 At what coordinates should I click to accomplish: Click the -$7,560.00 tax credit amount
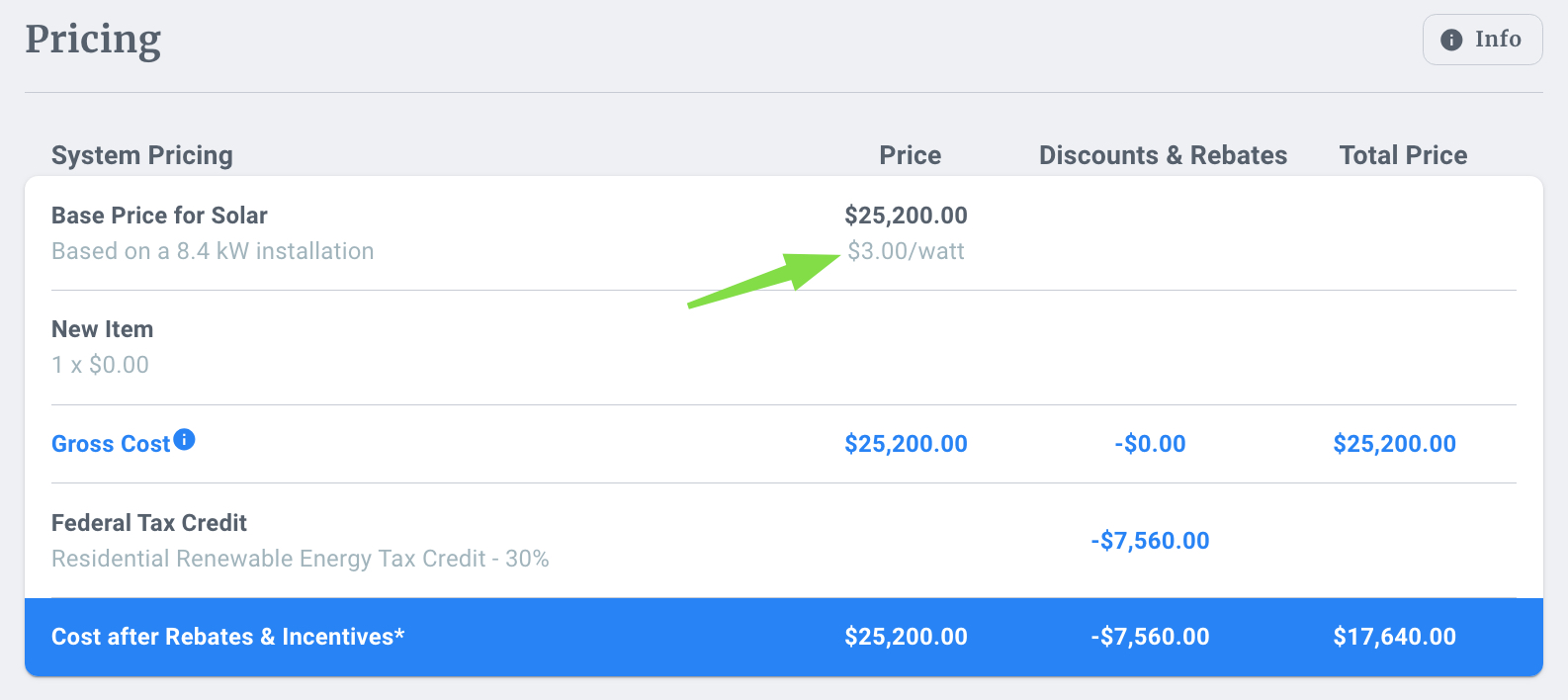(1150, 541)
